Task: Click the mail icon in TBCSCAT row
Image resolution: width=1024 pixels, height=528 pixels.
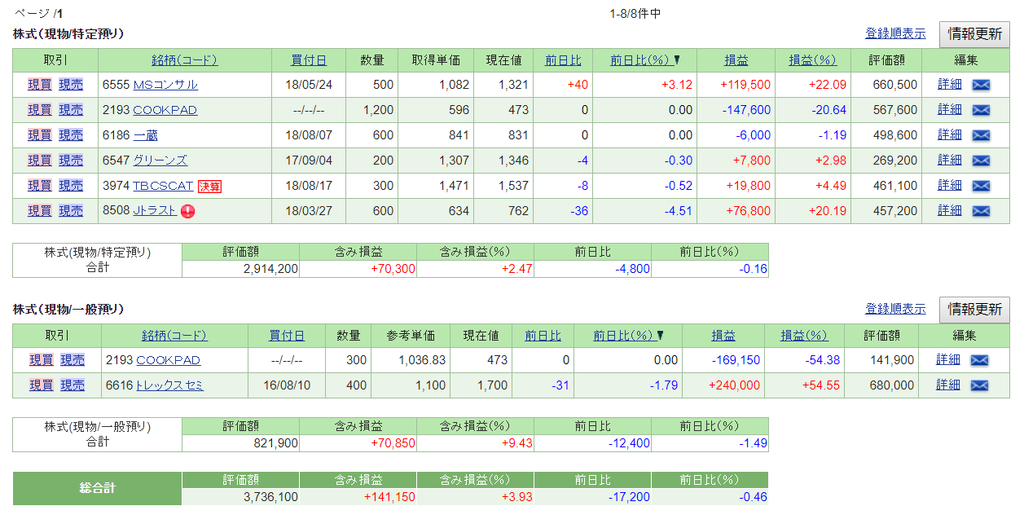Action: [x=981, y=186]
